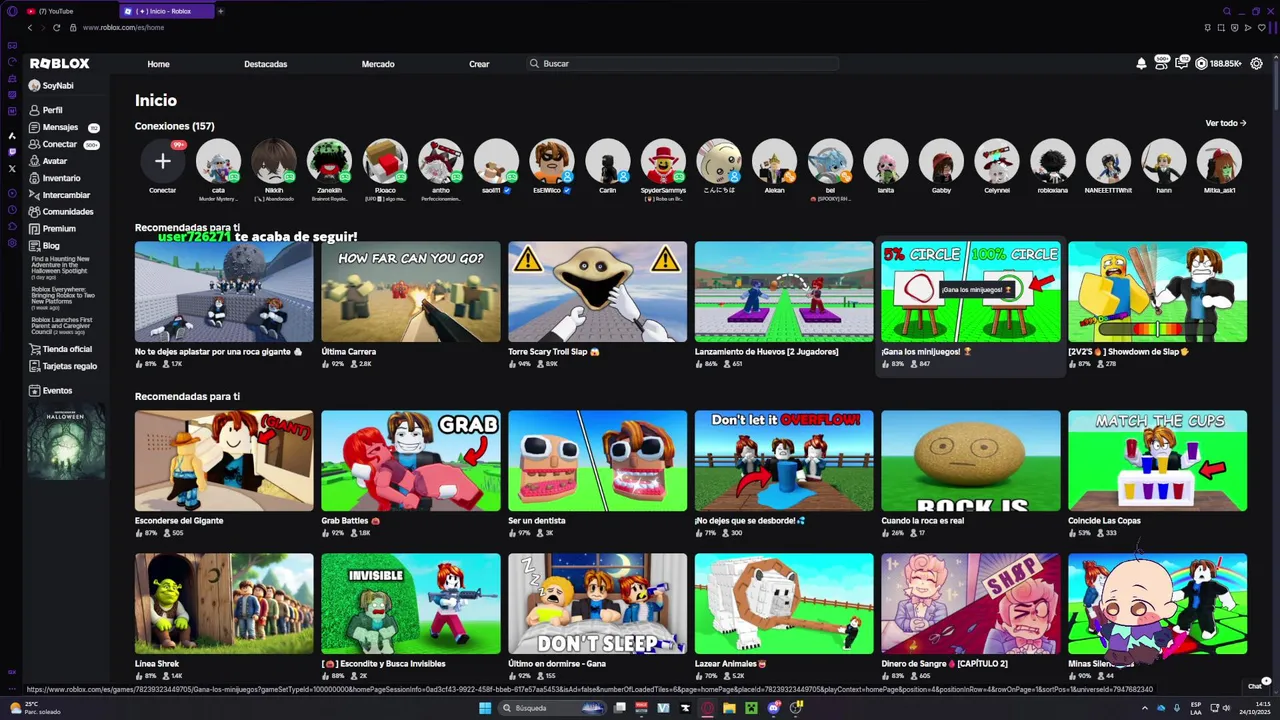Image resolution: width=1280 pixels, height=720 pixels.
Task: Open the Roblox settings gear
Action: coord(1257,64)
